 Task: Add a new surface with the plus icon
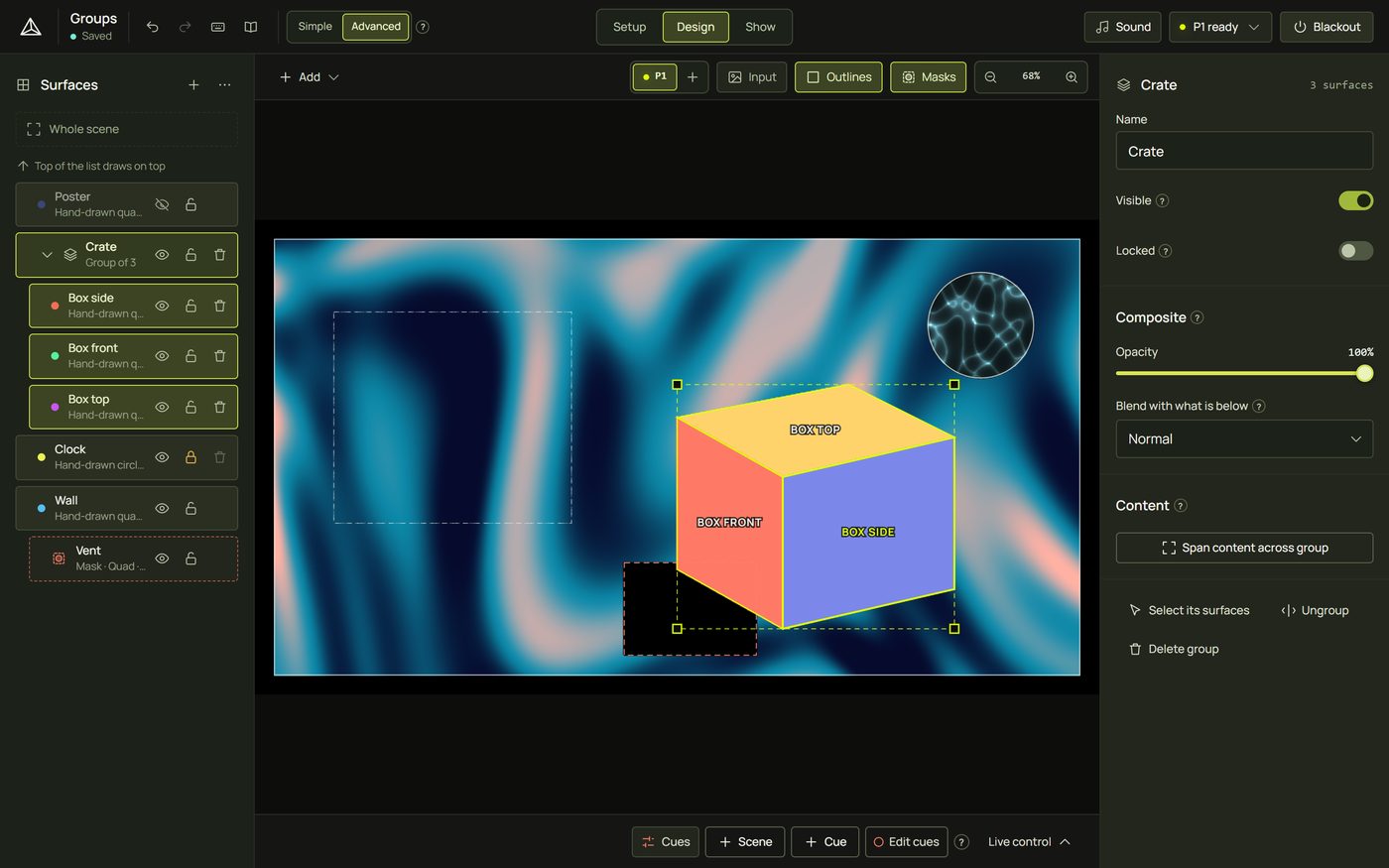(193, 85)
